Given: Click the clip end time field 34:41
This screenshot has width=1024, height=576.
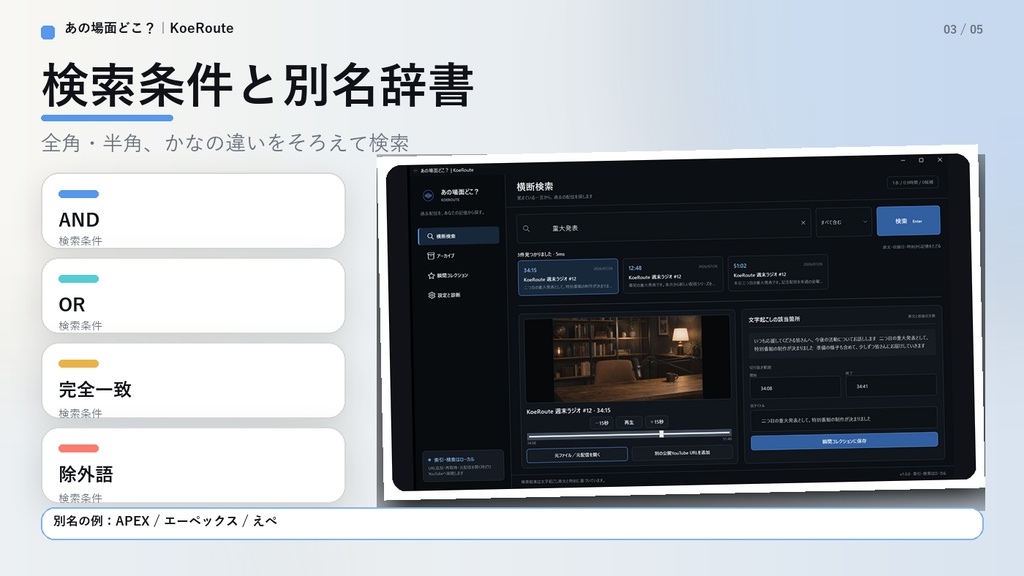Looking at the screenshot, I should click(891, 385).
